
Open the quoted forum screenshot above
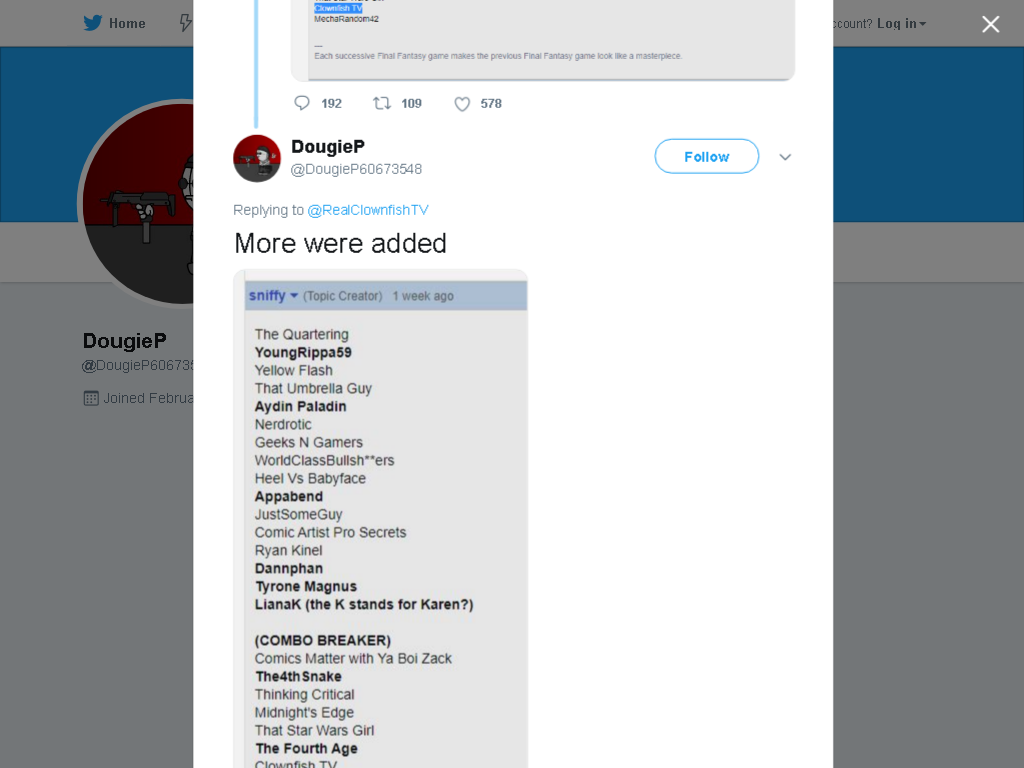click(543, 39)
